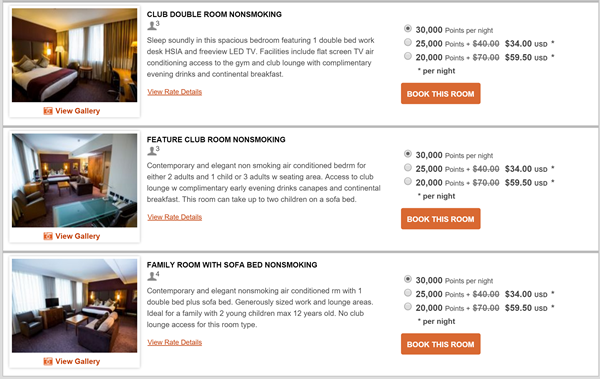The height and width of the screenshot is (379, 600).
Task: Open the Family Room photo thumbnail
Action: (x=74, y=305)
